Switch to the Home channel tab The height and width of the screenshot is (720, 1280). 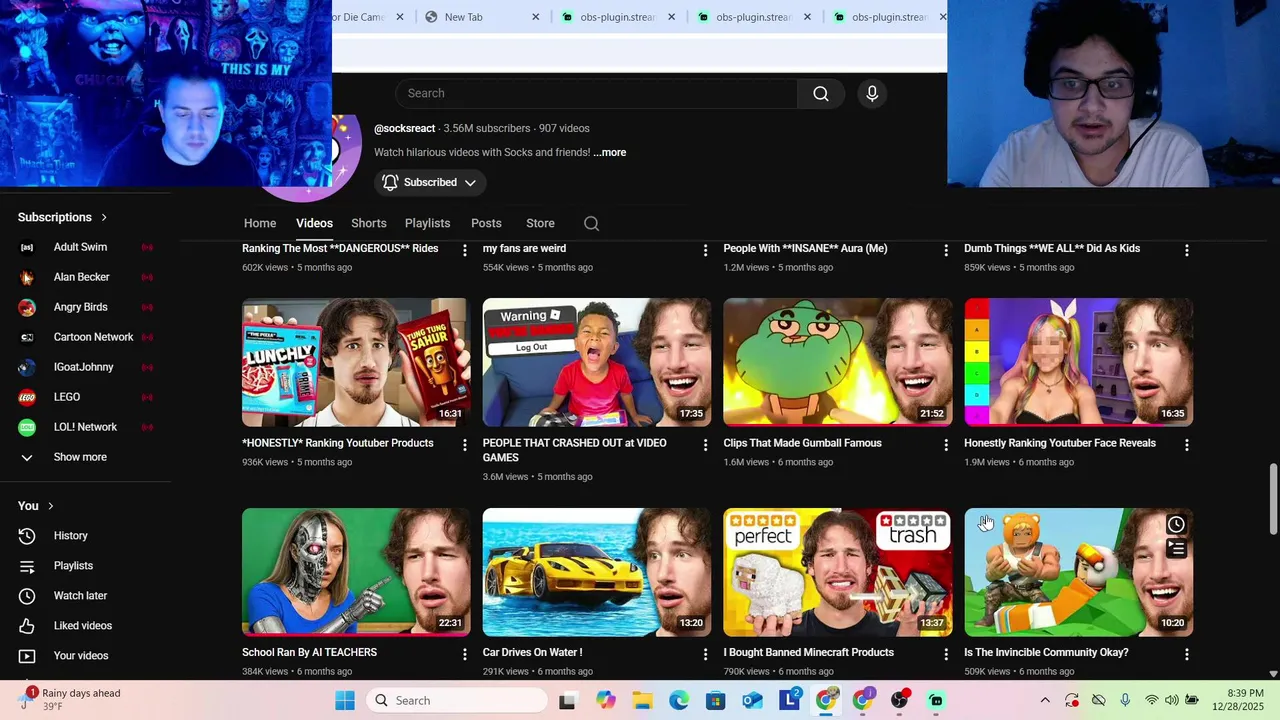(x=260, y=223)
